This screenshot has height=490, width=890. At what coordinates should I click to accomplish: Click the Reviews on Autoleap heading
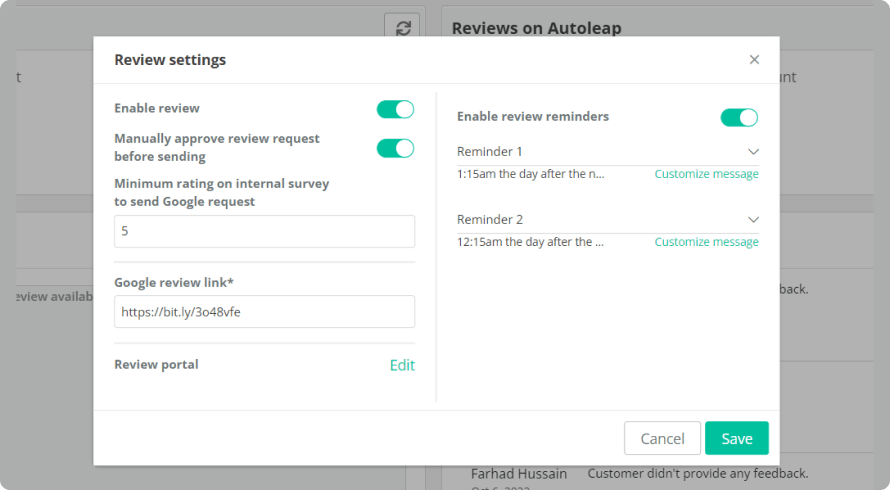coord(536,28)
